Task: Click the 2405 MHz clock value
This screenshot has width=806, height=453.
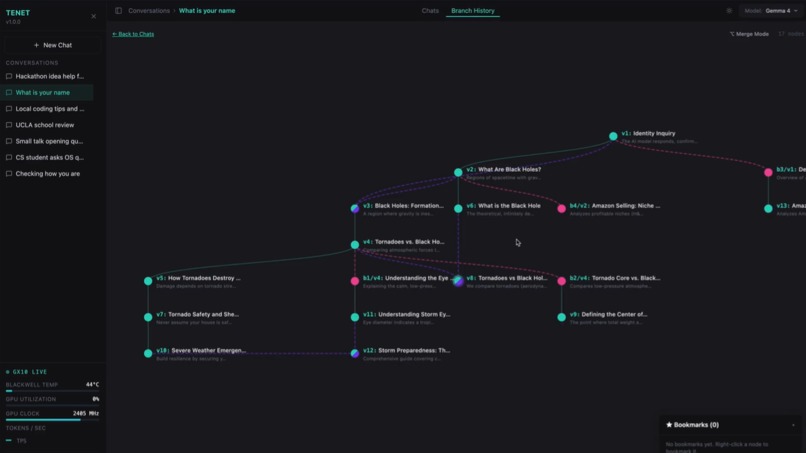Action: pos(86,413)
